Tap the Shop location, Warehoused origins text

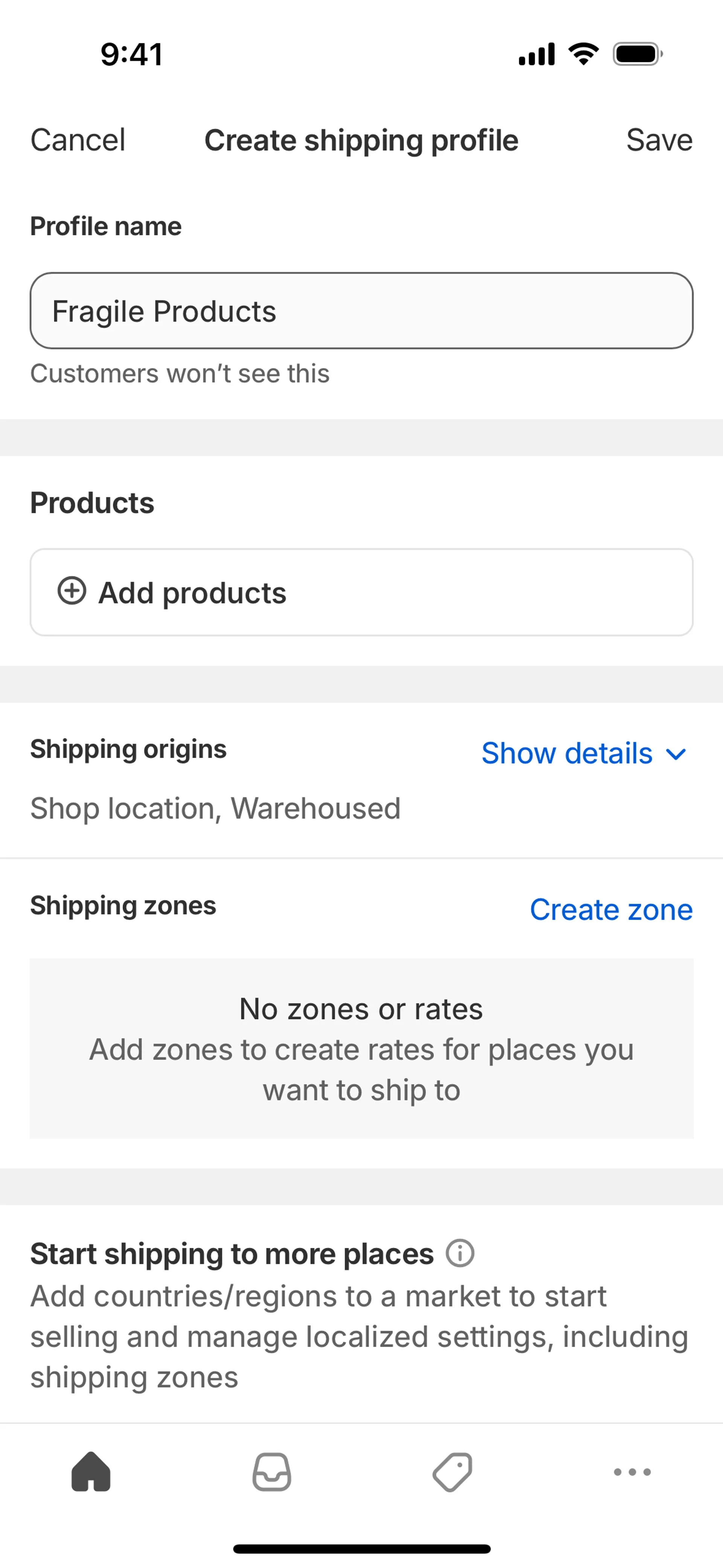(215, 808)
